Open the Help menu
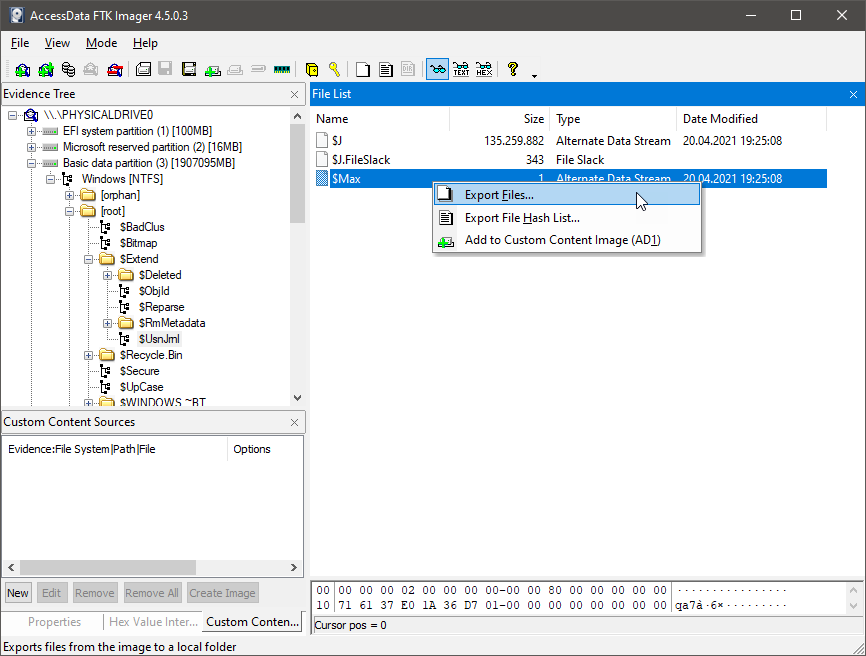The width and height of the screenshot is (866, 656). tap(145, 43)
